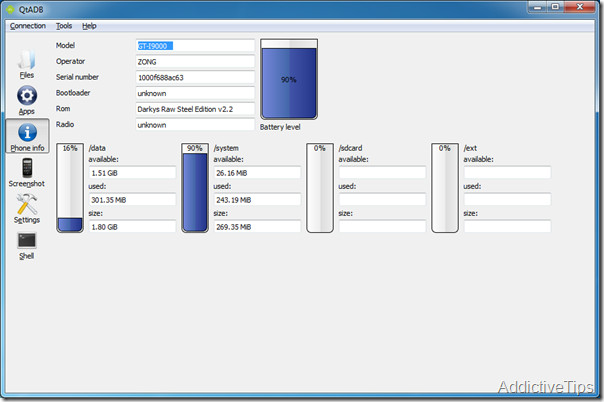
Task: Open the Screenshot tool
Action: tap(27, 172)
